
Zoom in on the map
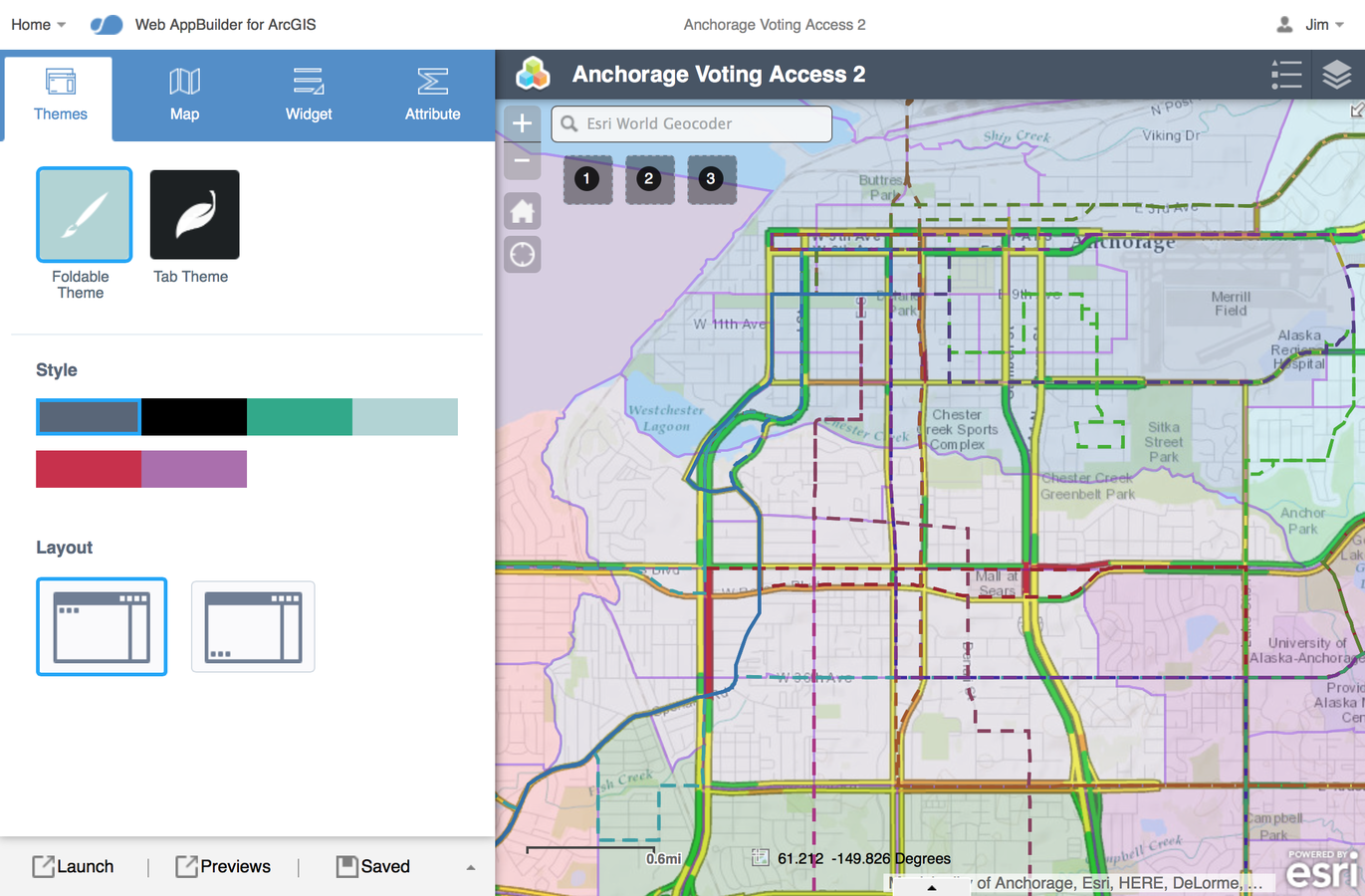pos(522,123)
